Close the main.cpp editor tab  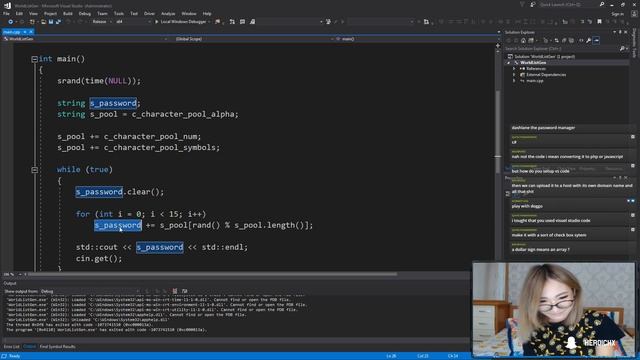tap(31, 32)
